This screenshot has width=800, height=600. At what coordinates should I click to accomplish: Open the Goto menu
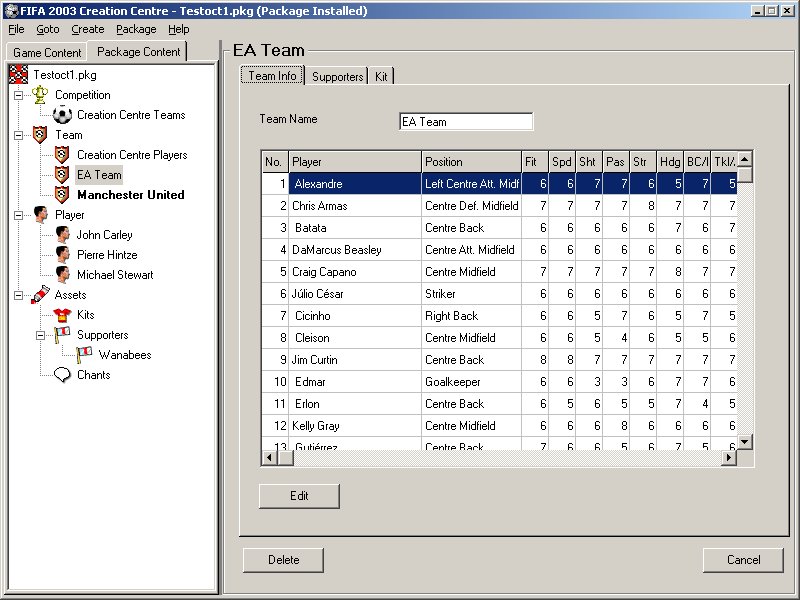point(48,29)
